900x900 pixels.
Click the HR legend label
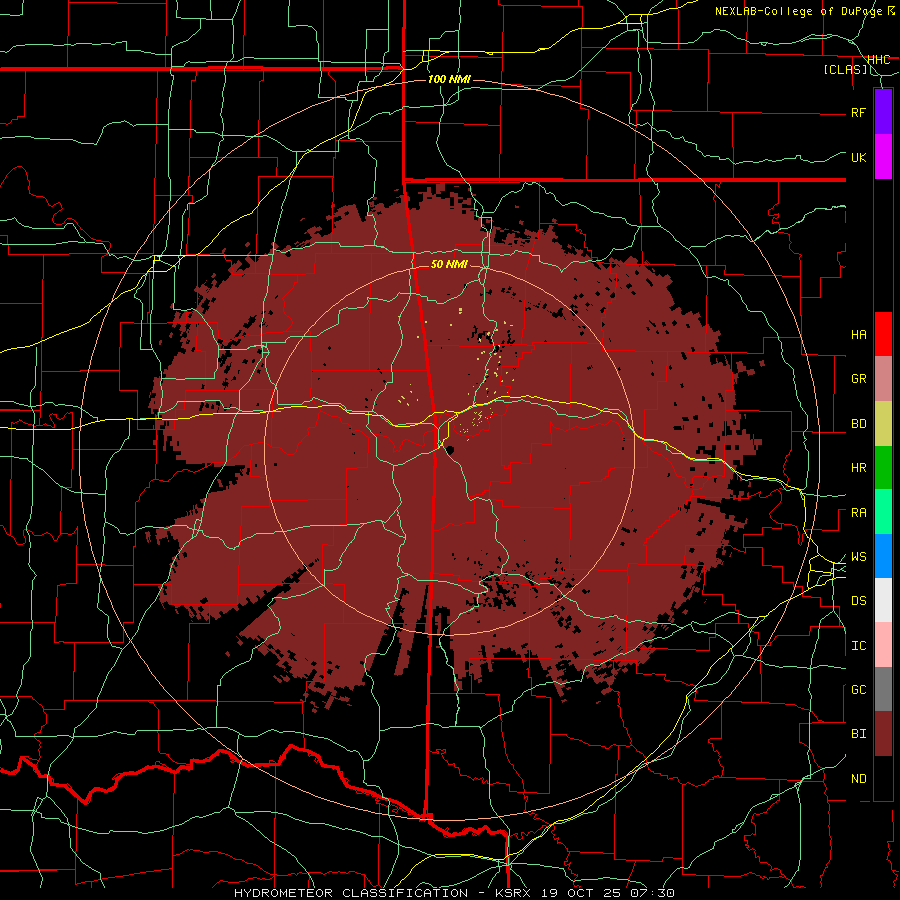click(859, 468)
